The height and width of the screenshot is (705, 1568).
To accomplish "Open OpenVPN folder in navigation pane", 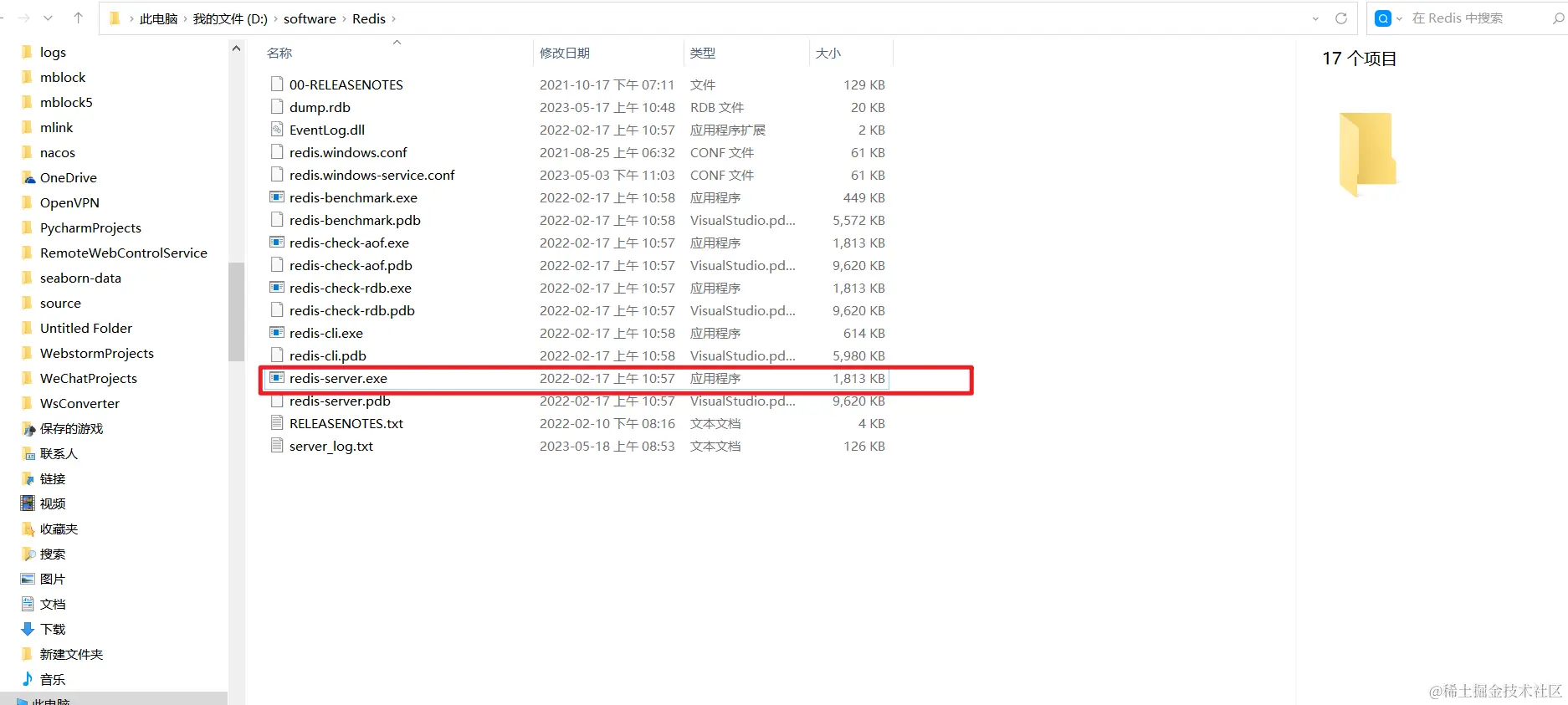I will [x=69, y=202].
